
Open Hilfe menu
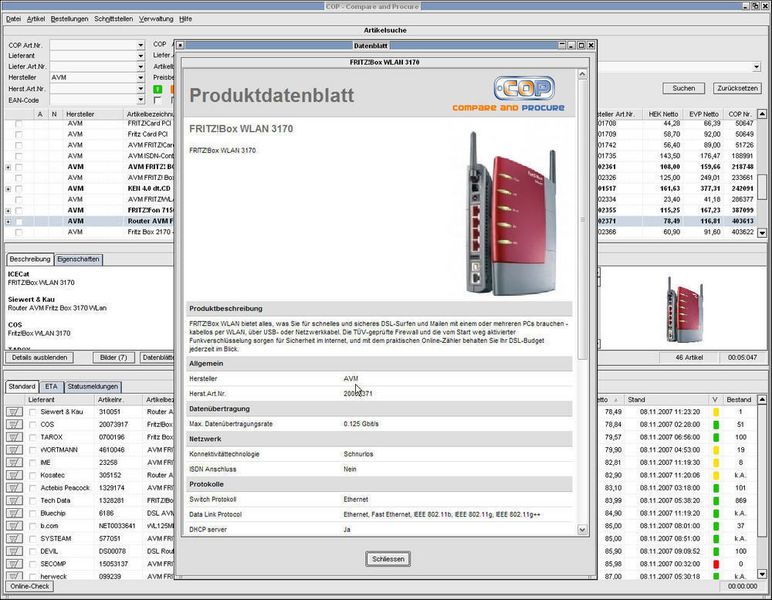pyautogui.click(x=186, y=19)
